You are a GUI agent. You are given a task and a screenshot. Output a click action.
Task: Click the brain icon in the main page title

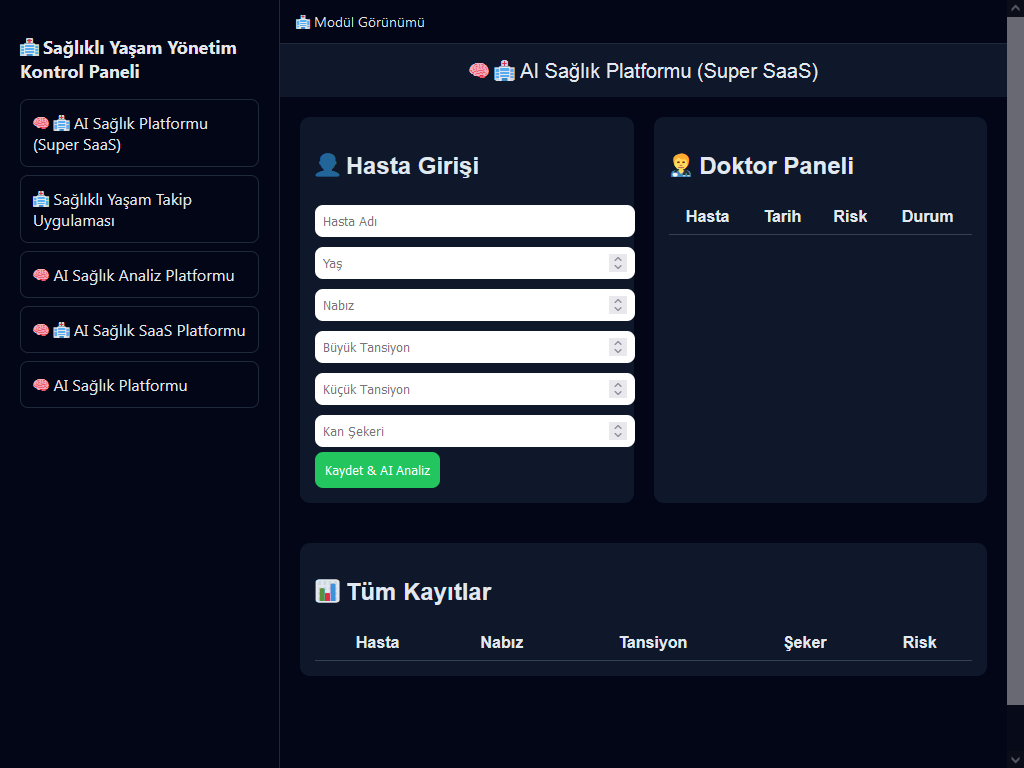coord(479,71)
